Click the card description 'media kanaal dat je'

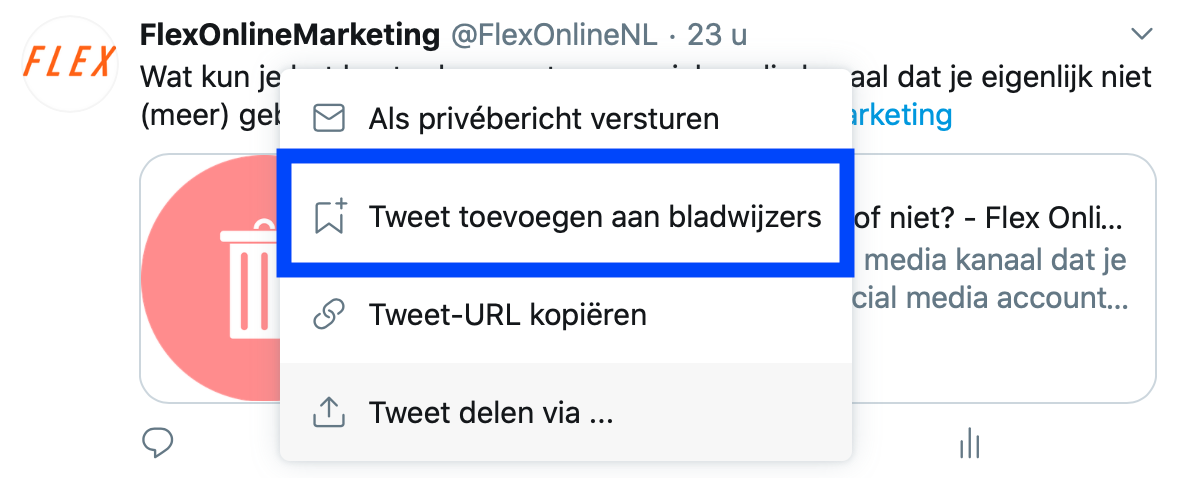click(995, 260)
